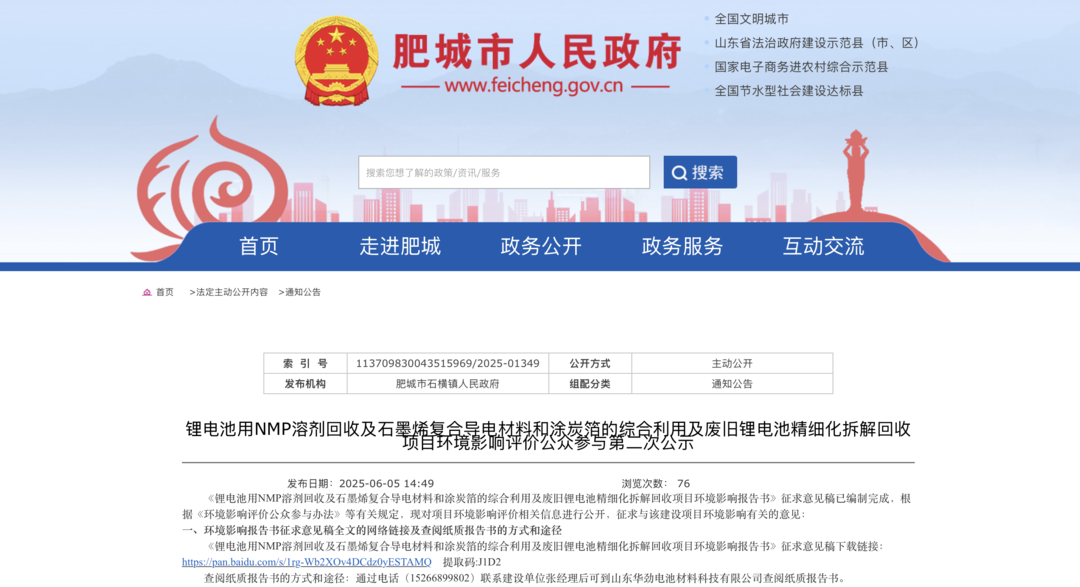Viewport: 1080px width, 587px height.
Task: Click the national emblem logo
Action: pyautogui.click(x=337, y=61)
